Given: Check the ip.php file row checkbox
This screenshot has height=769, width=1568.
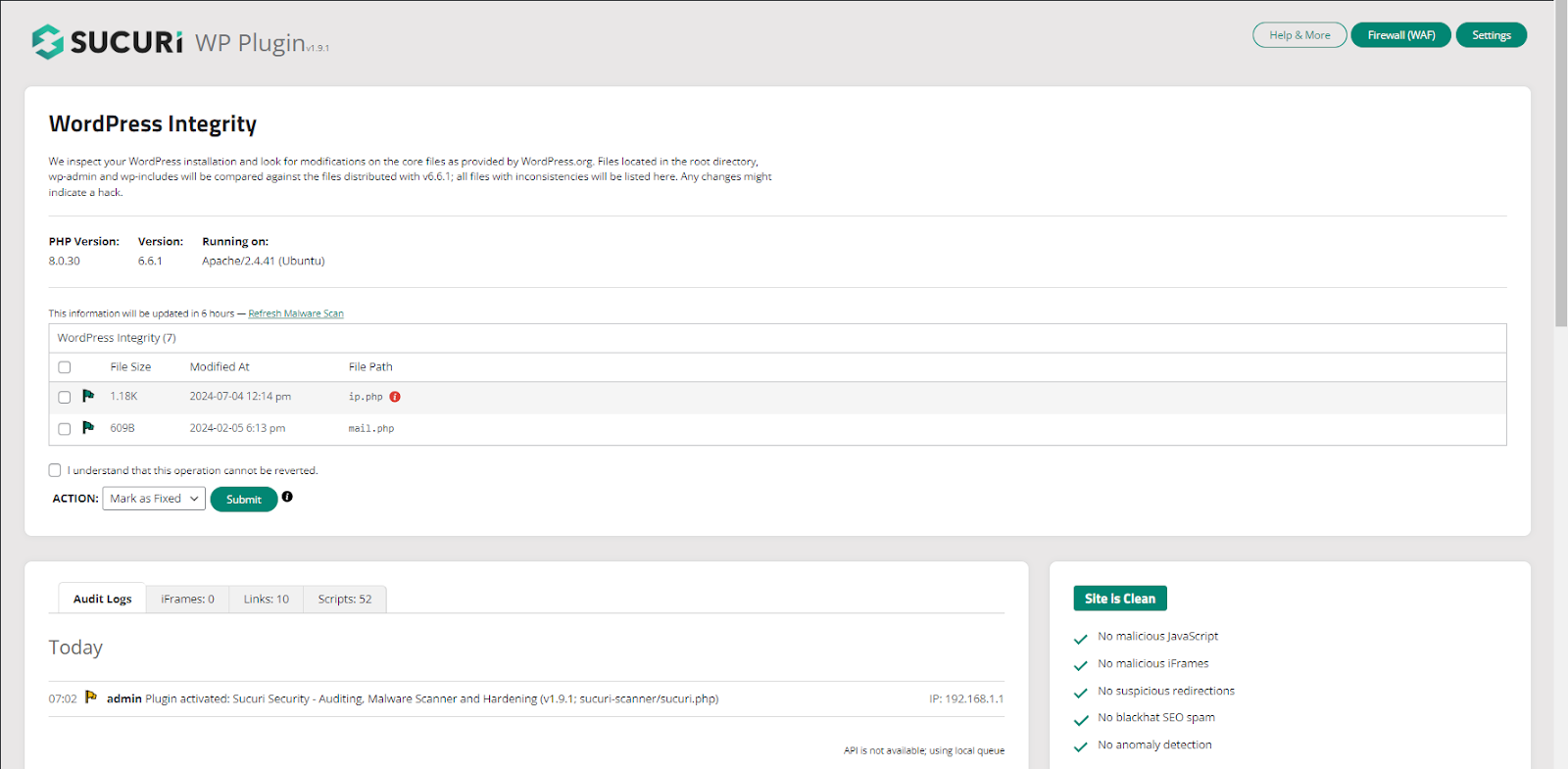Looking at the screenshot, I should [65, 397].
